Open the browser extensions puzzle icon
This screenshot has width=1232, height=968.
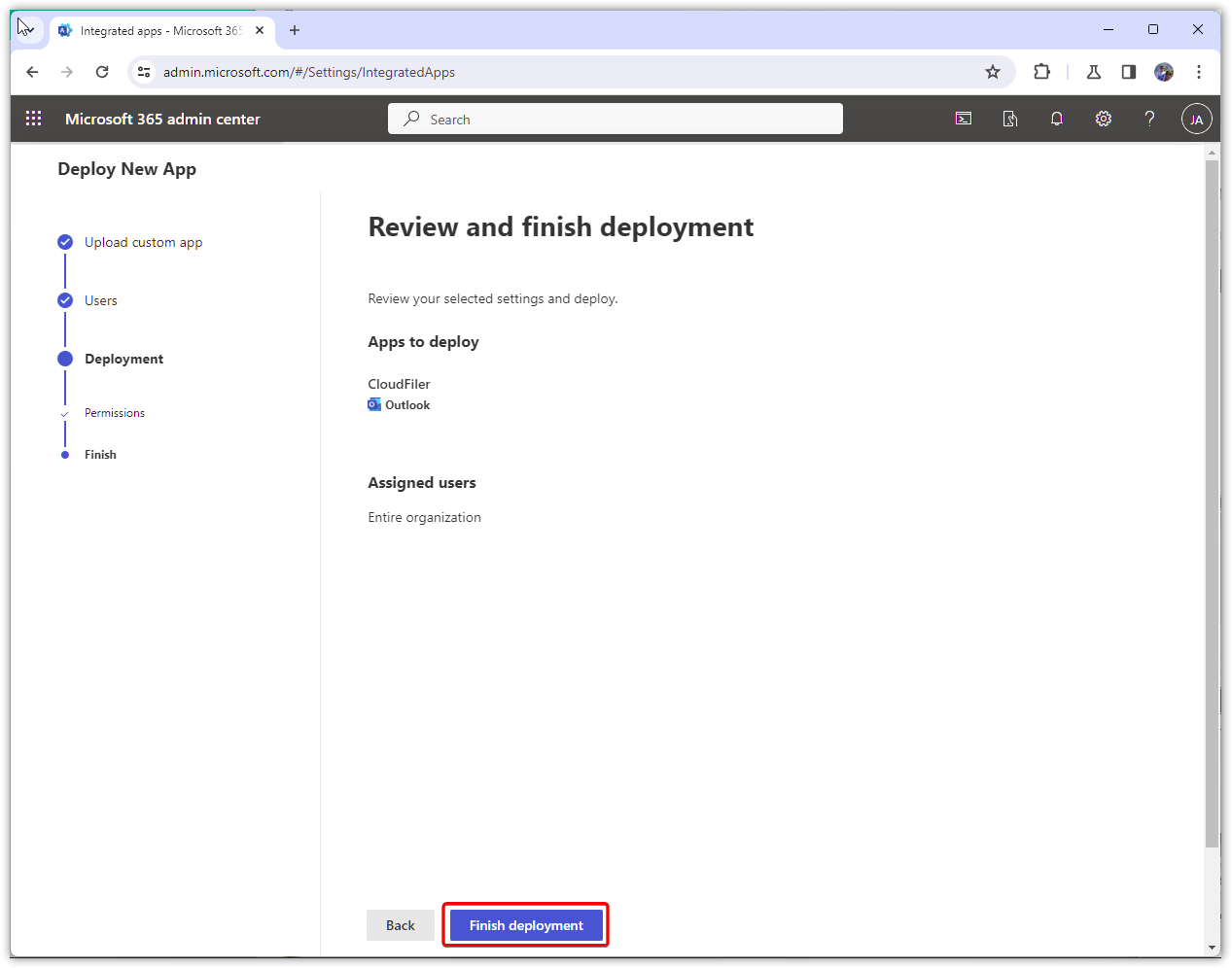tap(1042, 72)
